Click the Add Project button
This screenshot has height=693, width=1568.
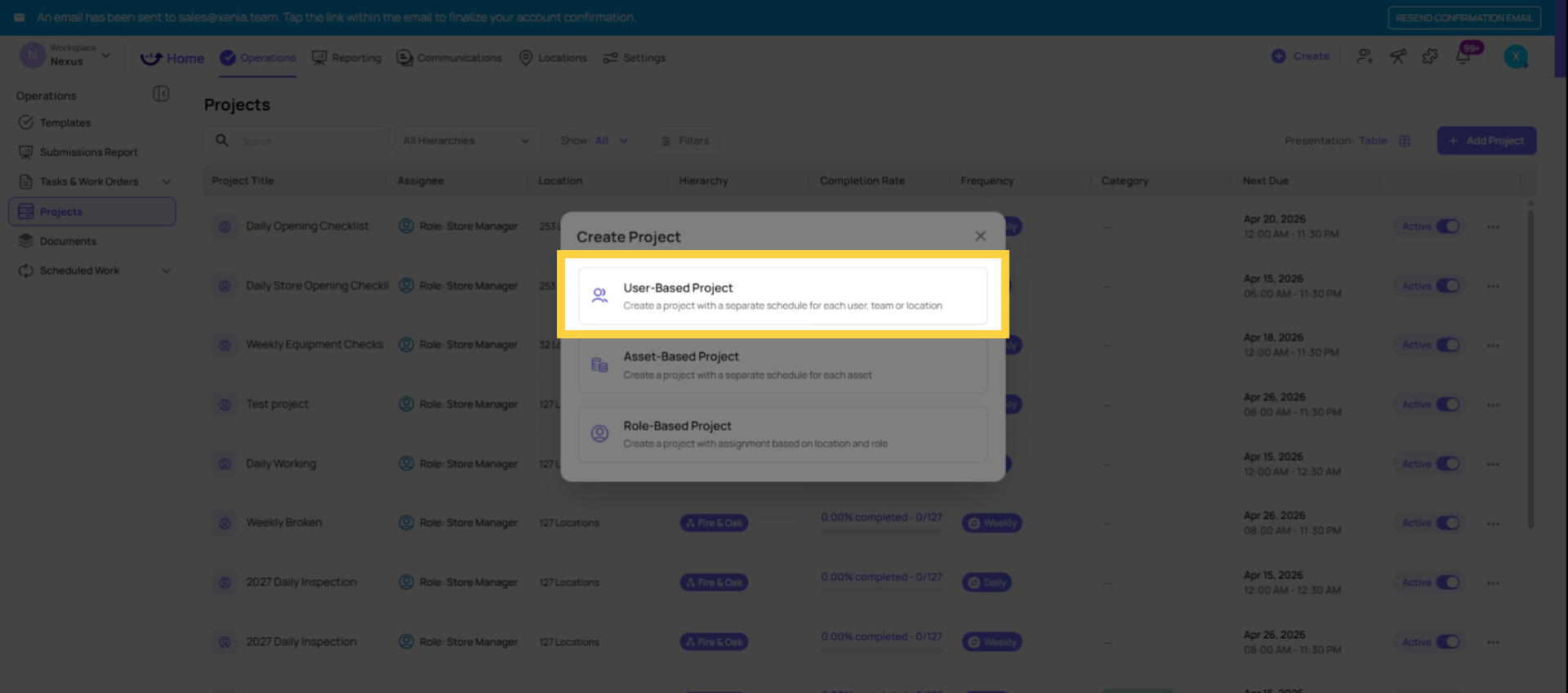point(1486,141)
